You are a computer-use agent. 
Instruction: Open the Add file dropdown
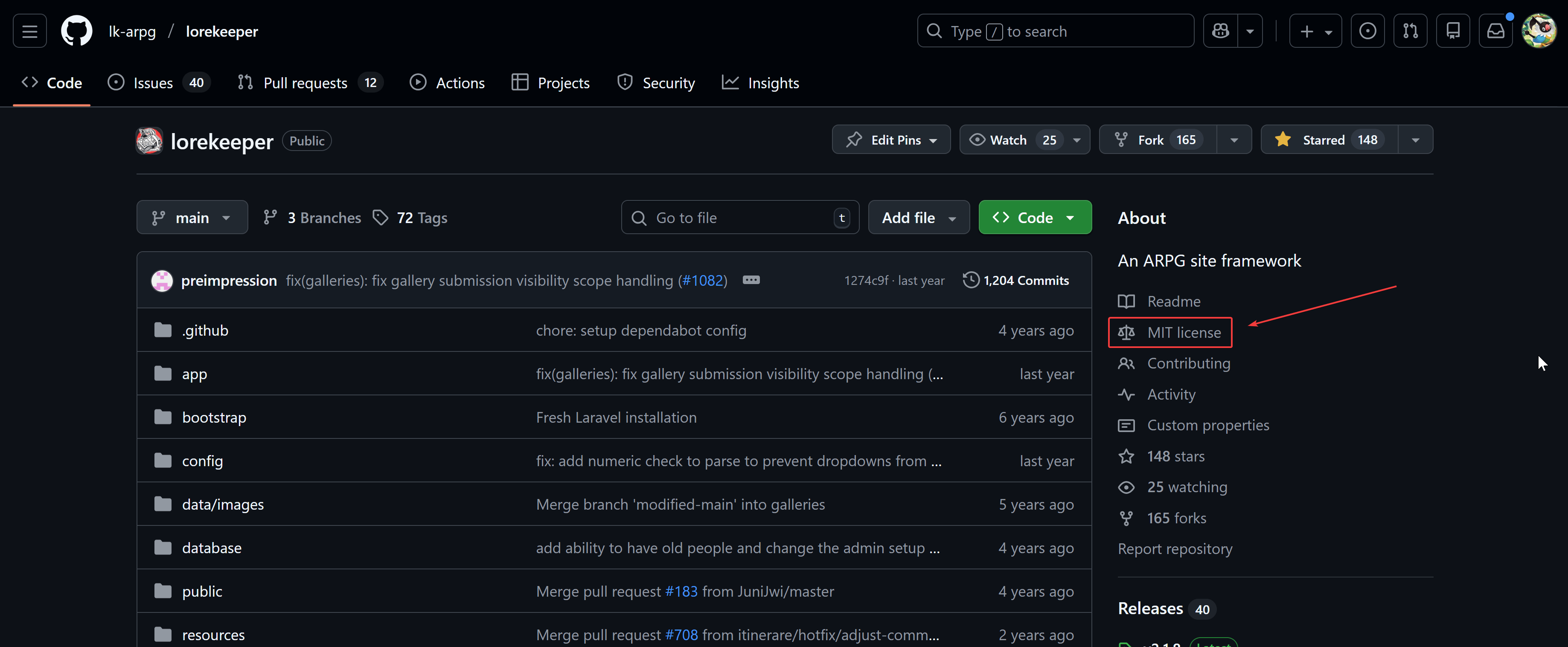pyautogui.click(x=919, y=217)
